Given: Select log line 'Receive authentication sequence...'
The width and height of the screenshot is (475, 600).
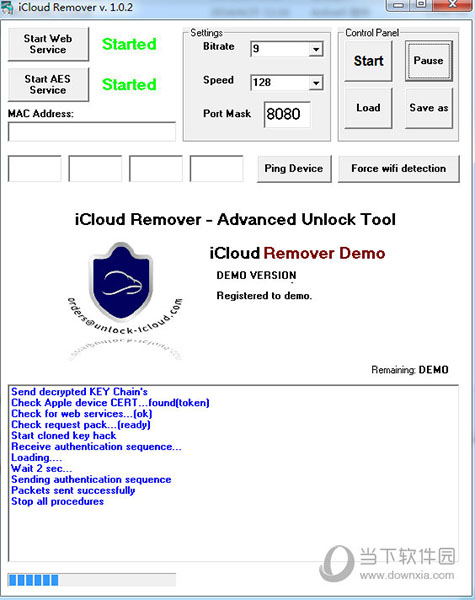Looking at the screenshot, I should click(96, 447).
